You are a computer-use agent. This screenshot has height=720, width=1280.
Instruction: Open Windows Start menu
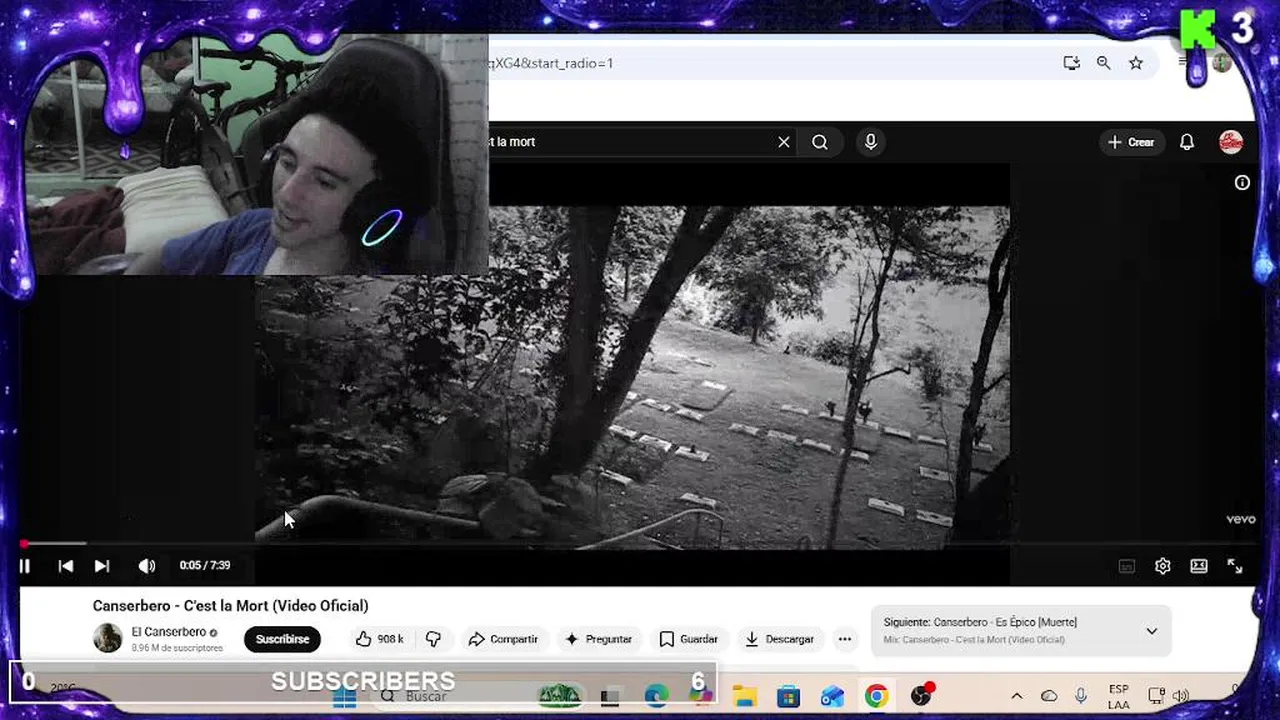[344, 697]
